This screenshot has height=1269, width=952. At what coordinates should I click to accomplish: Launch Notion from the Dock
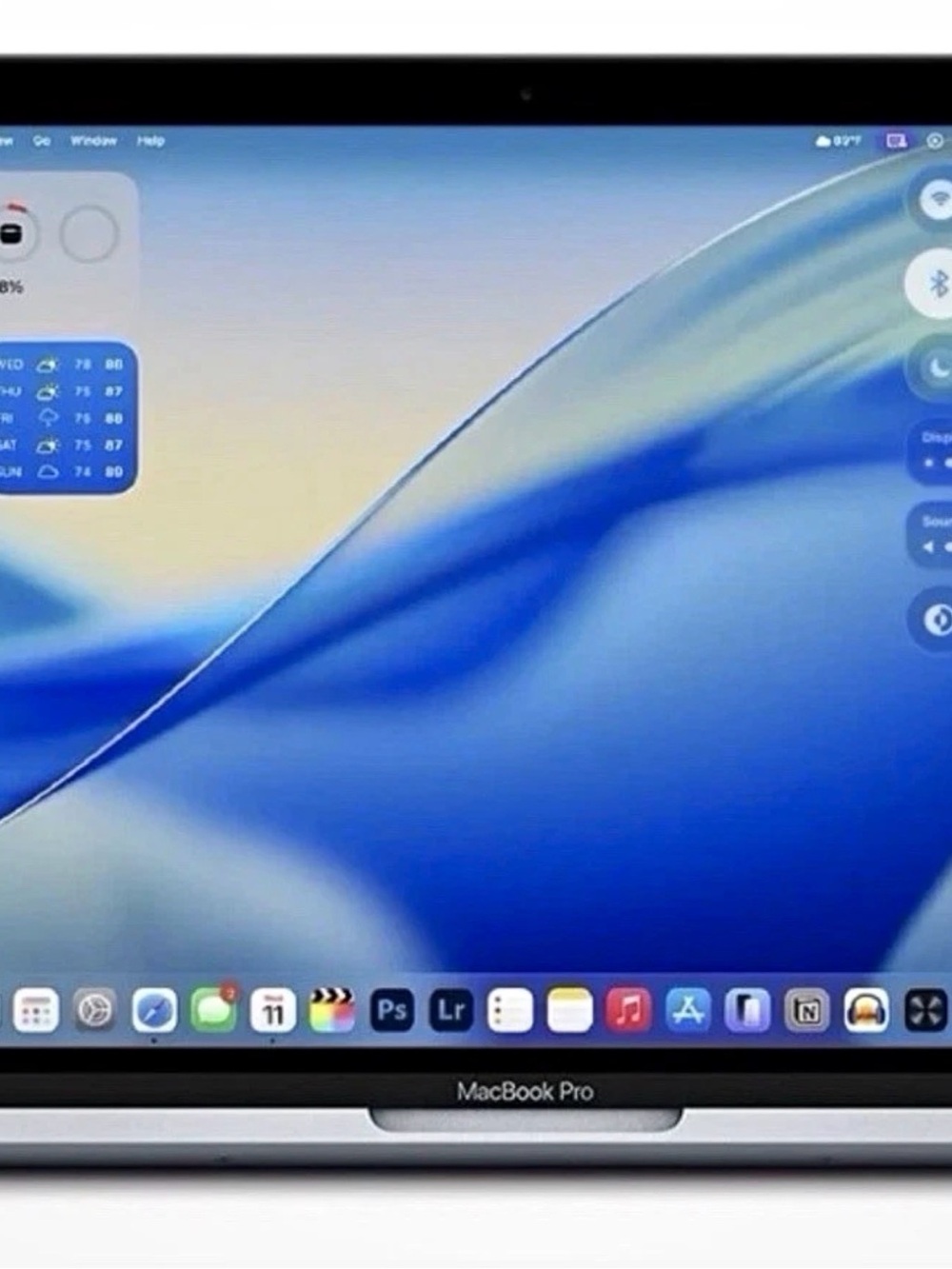806,1010
